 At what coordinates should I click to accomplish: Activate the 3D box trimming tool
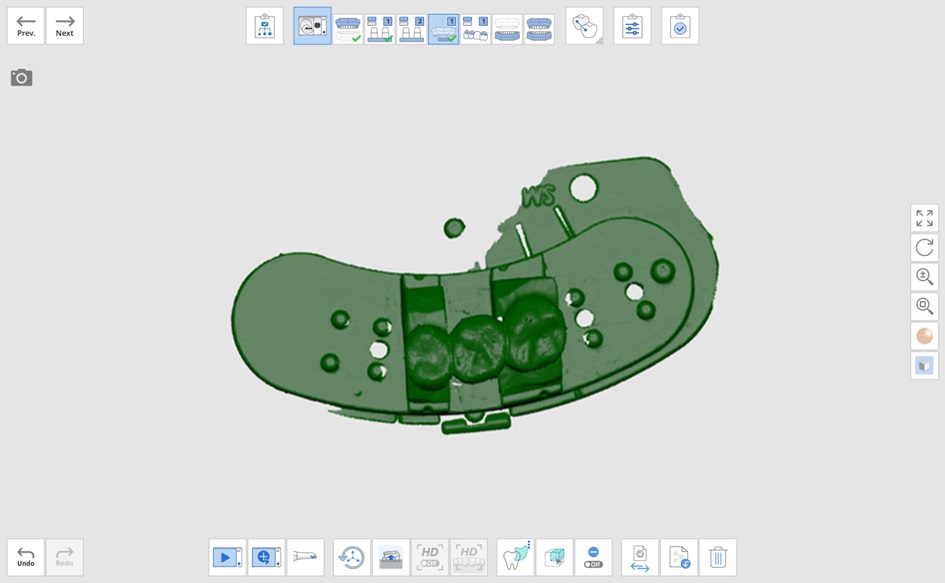554,557
